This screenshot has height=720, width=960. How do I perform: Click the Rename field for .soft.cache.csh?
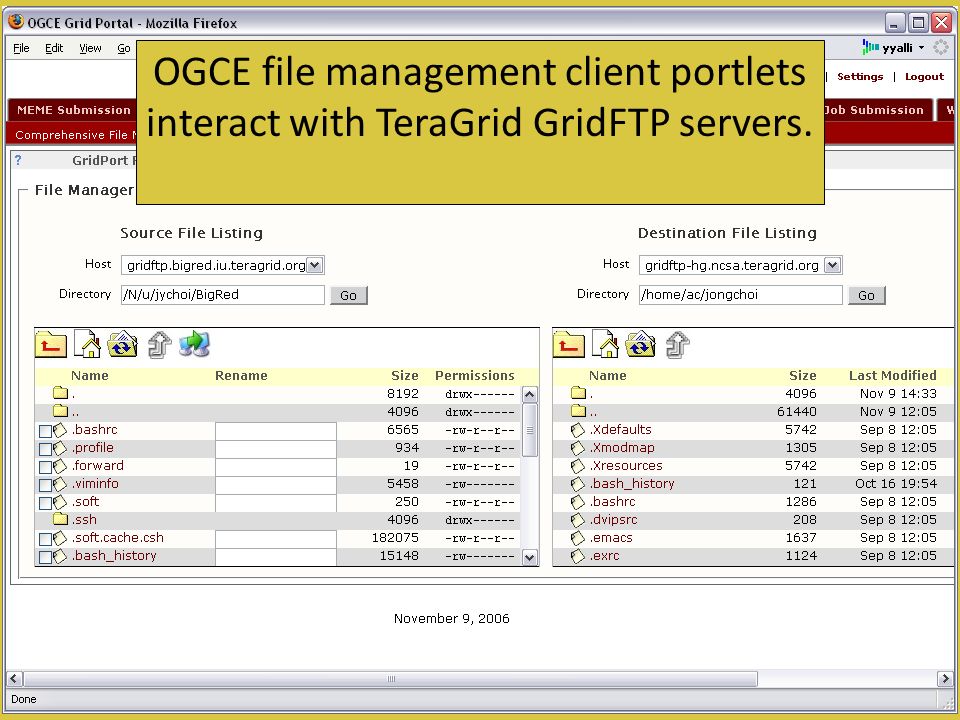click(276, 539)
